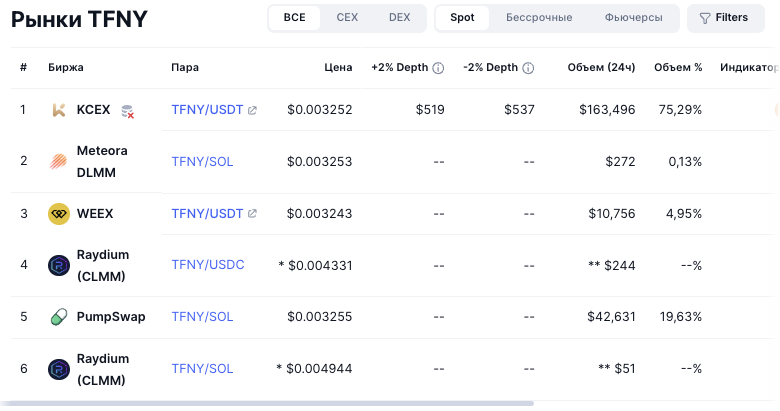Sort by the Объем % column header
780x411 pixels.
[678, 67]
